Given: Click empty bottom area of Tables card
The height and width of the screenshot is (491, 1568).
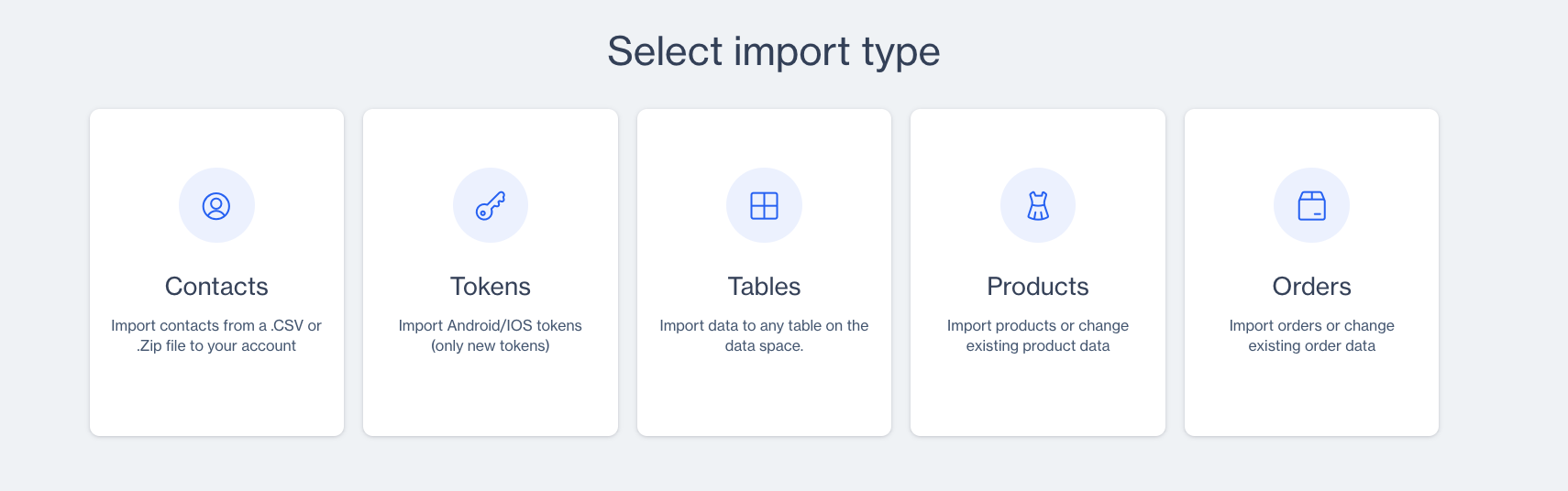Looking at the screenshot, I should [x=764, y=398].
